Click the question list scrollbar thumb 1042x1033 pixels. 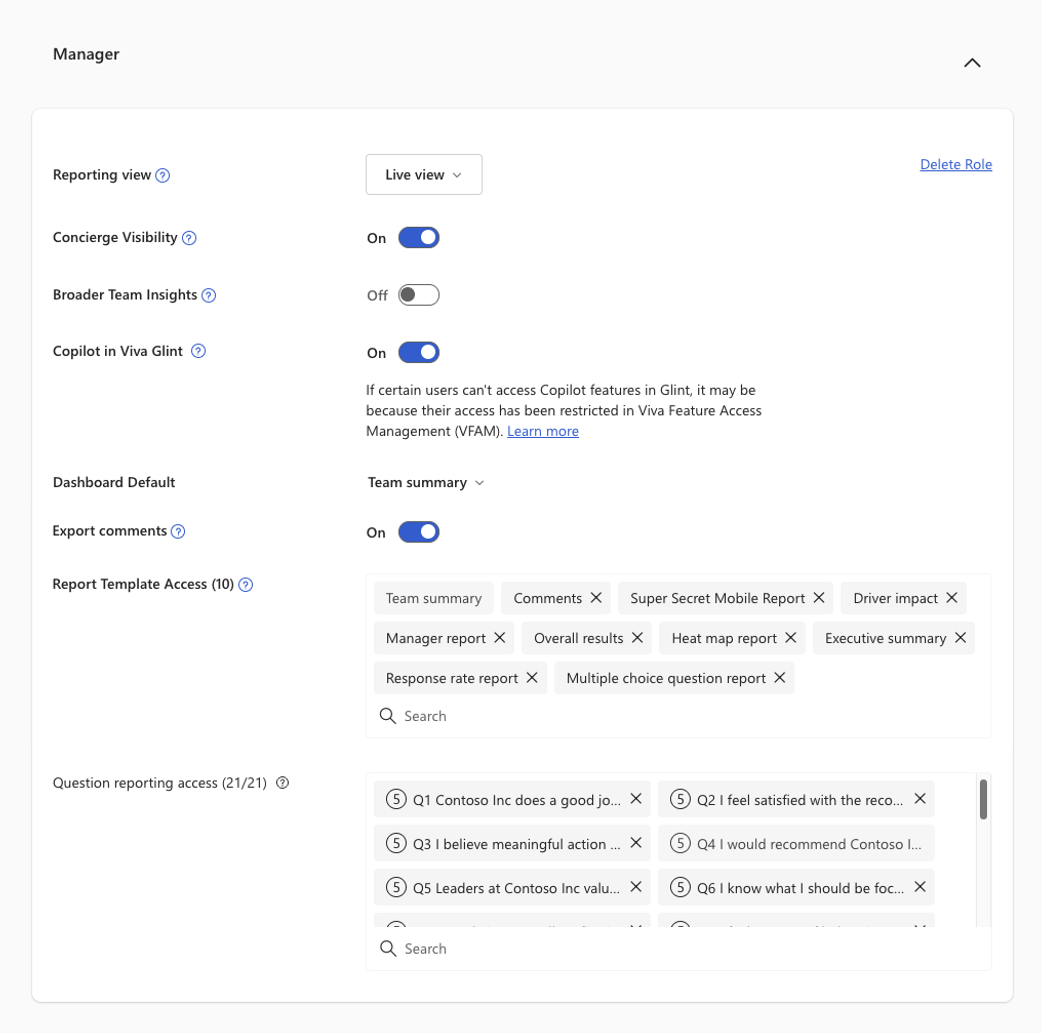(983, 800)
